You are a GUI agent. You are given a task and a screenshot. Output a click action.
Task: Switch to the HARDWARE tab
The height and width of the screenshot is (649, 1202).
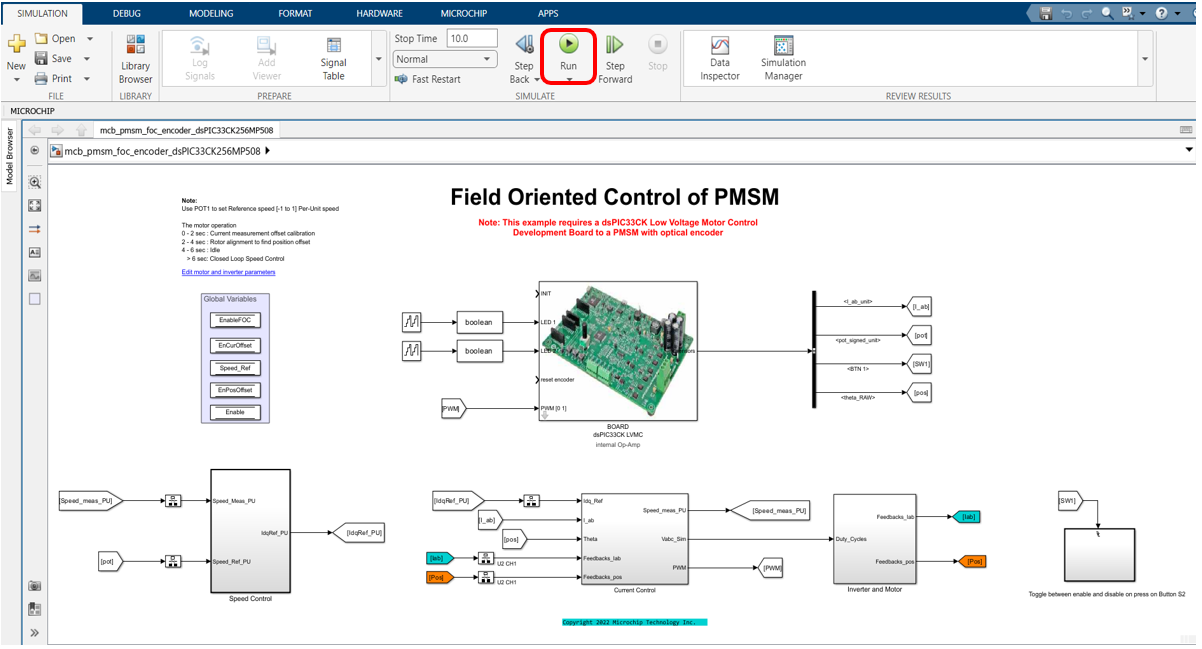click(x=379, y=13)
